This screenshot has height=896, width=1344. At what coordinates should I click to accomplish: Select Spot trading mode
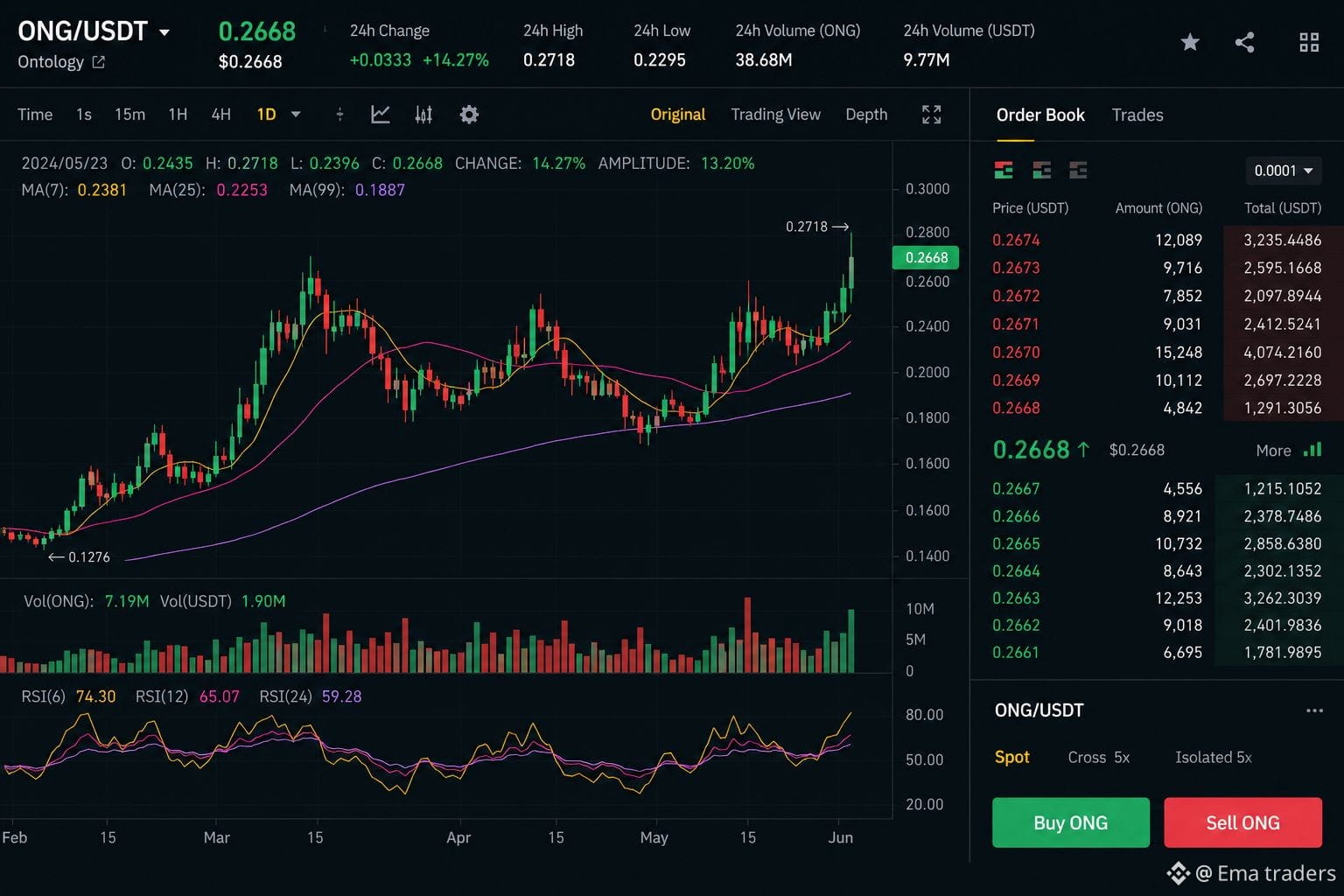1011,757
